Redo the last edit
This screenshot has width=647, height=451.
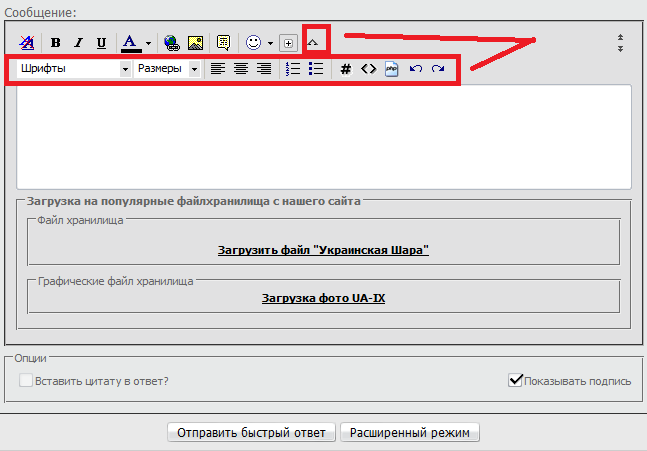click(x=438, y=68)
